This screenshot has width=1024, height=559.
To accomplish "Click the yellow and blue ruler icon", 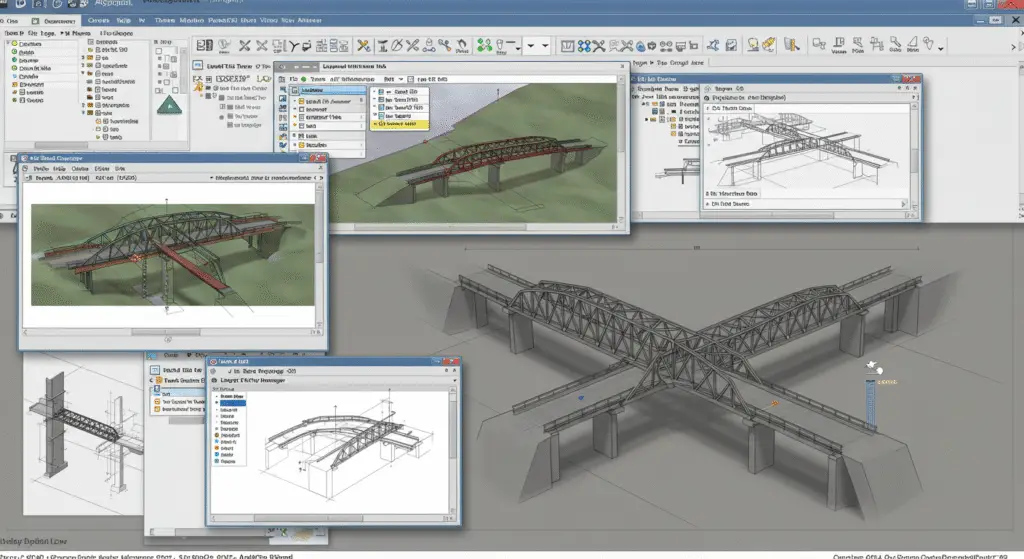I will pos(792,44).
